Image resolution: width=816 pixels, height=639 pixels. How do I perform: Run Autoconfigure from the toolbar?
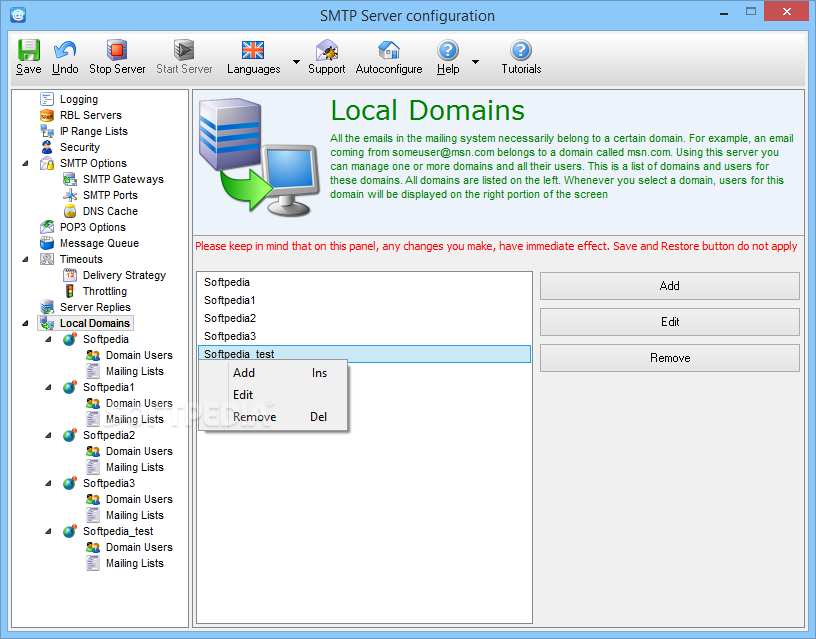click(x=389, y=50)
